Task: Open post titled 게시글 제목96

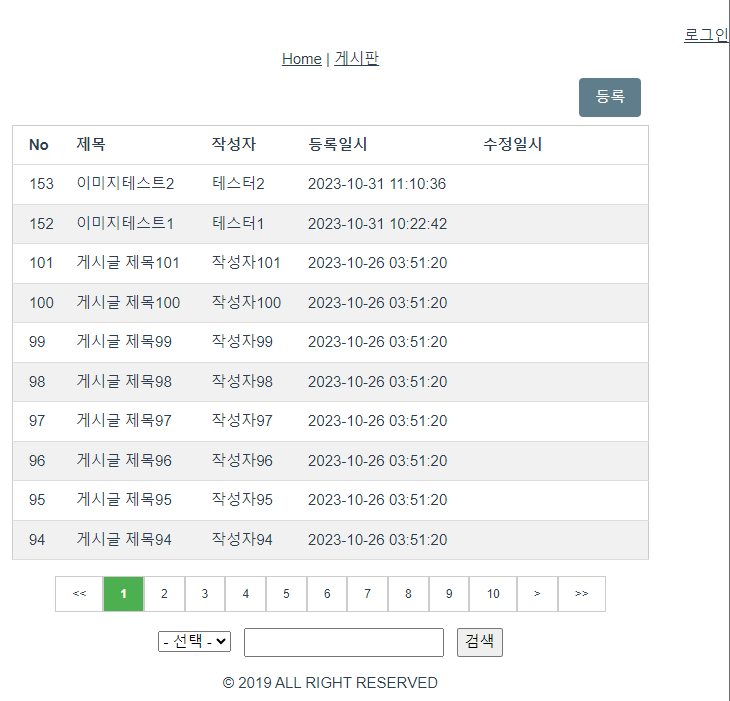Action: pos(124,461)
